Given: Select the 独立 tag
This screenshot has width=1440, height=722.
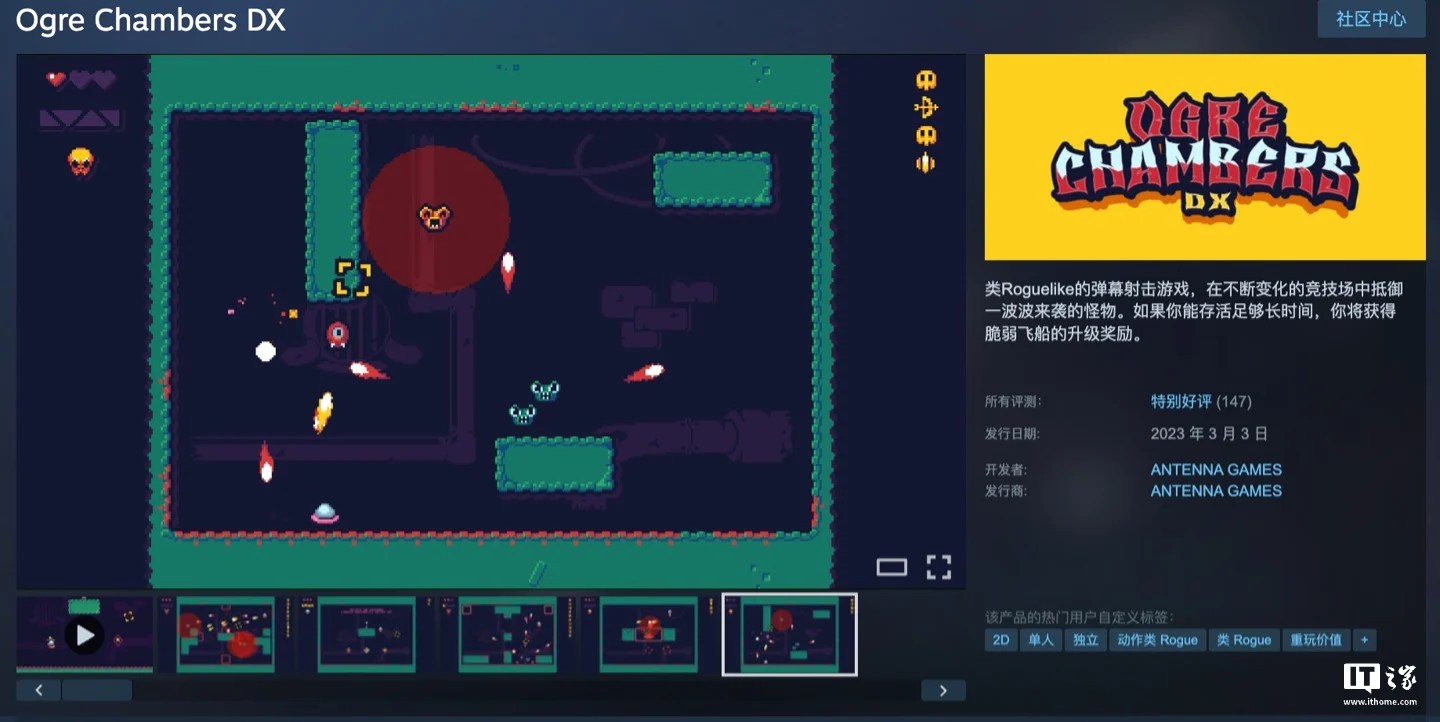Looking at the screenshot, I should click(x=1086, y=640).
